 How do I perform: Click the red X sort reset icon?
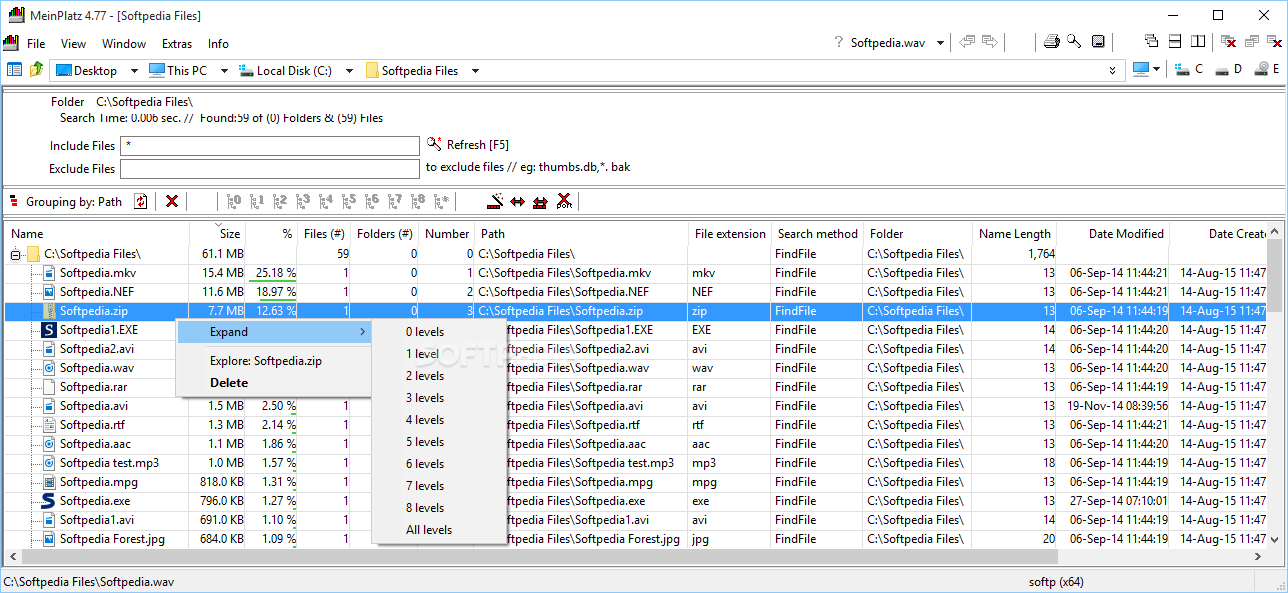[564, 201]
